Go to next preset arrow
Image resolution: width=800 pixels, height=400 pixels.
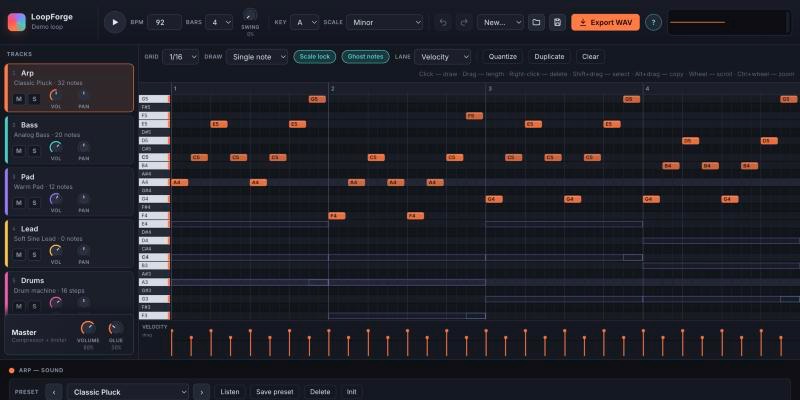(x=202, y=392)
